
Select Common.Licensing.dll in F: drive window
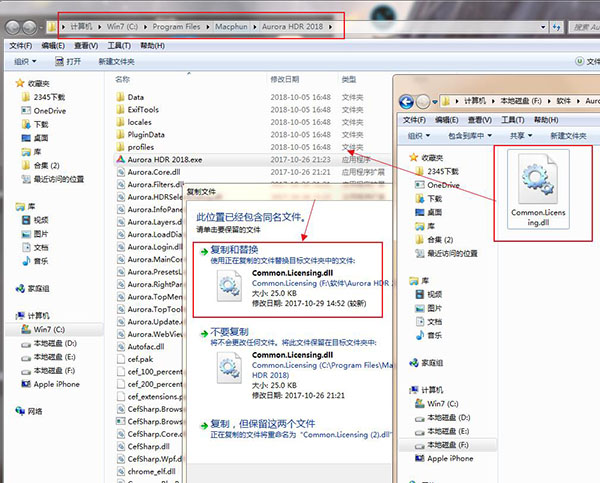coord(538,189)
